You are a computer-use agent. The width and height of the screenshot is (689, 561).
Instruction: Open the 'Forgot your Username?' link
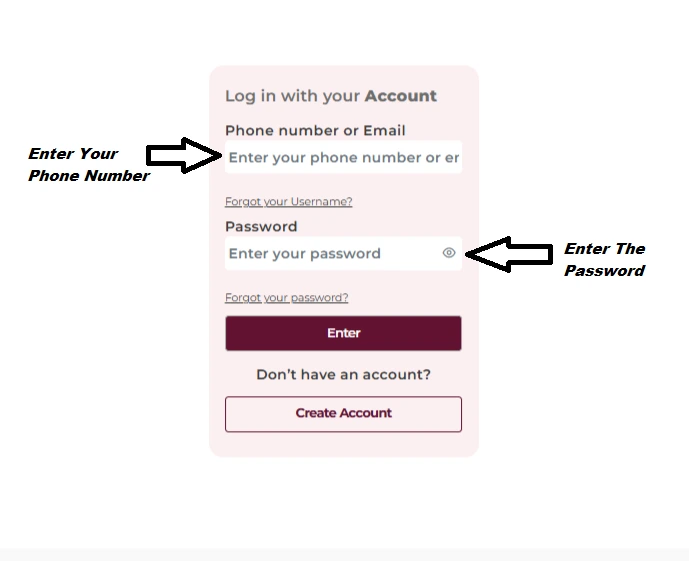(288, 202)
